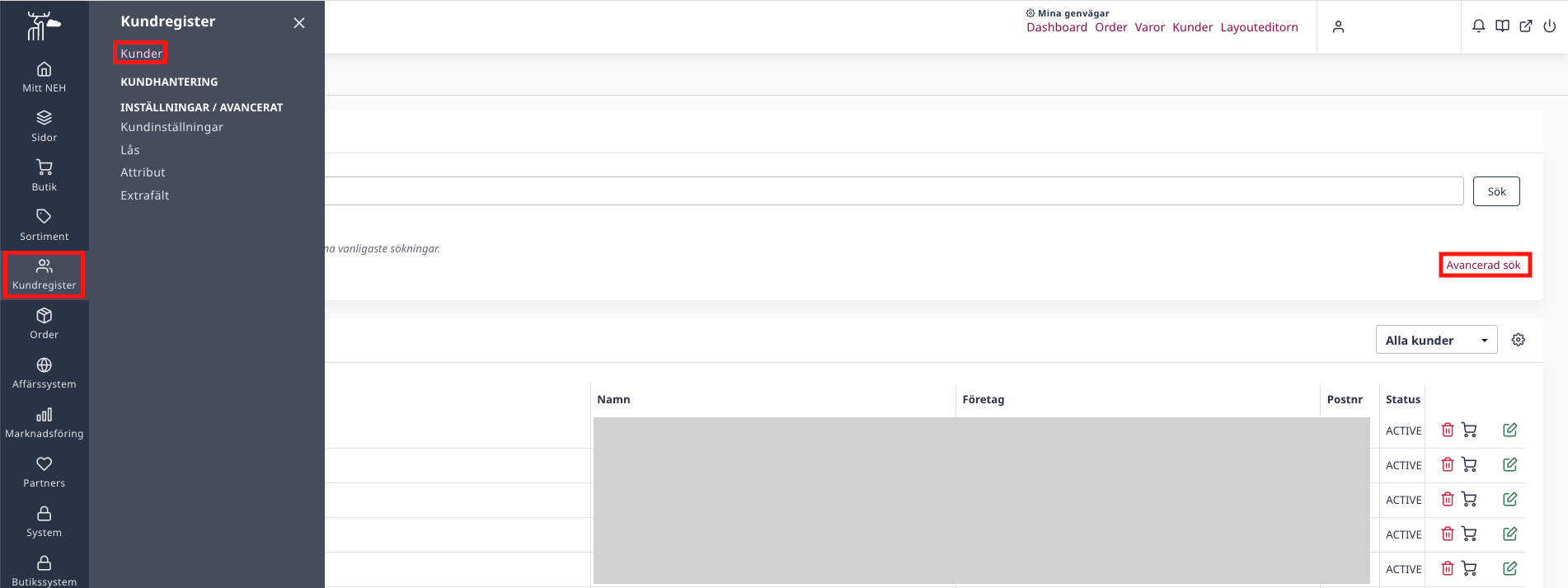Open System lock section
This screenshot has height=588, width=1568.
click(x=45, y=522)
